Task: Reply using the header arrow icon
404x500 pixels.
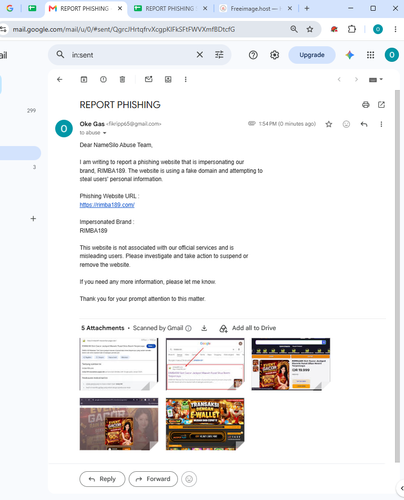Action: coord(364,124)
